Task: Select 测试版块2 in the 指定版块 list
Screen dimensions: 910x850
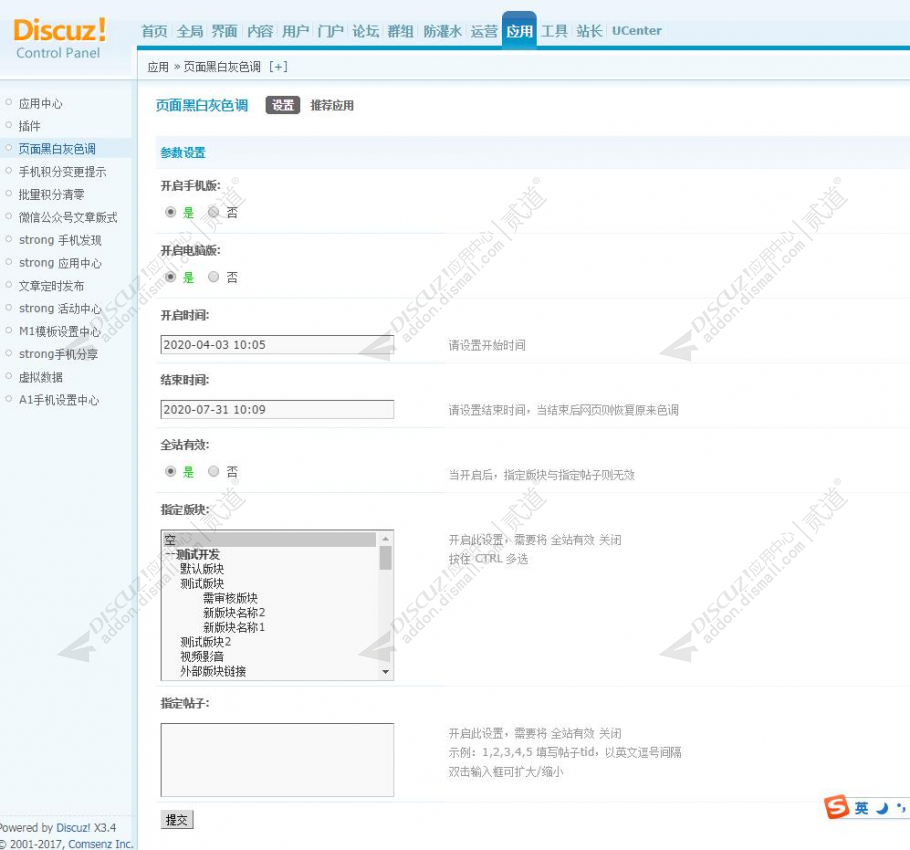Action: point(270,642)
